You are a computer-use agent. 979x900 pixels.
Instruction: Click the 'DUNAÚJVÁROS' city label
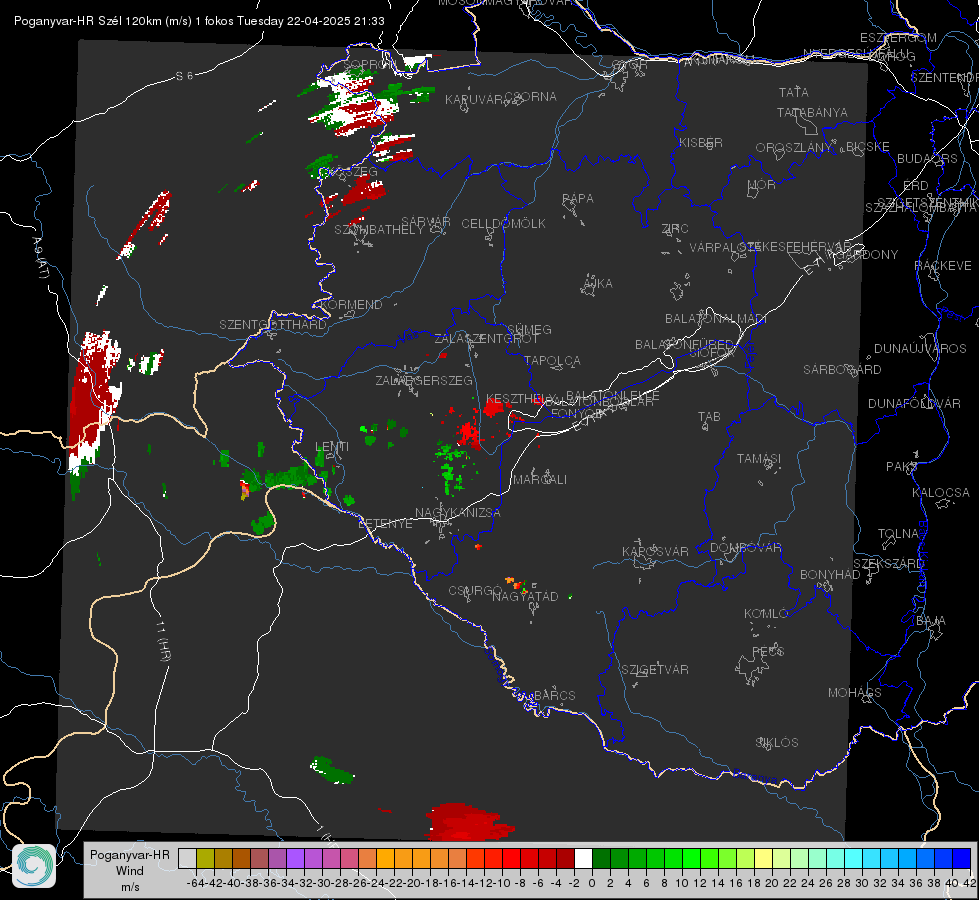[920, 349]
